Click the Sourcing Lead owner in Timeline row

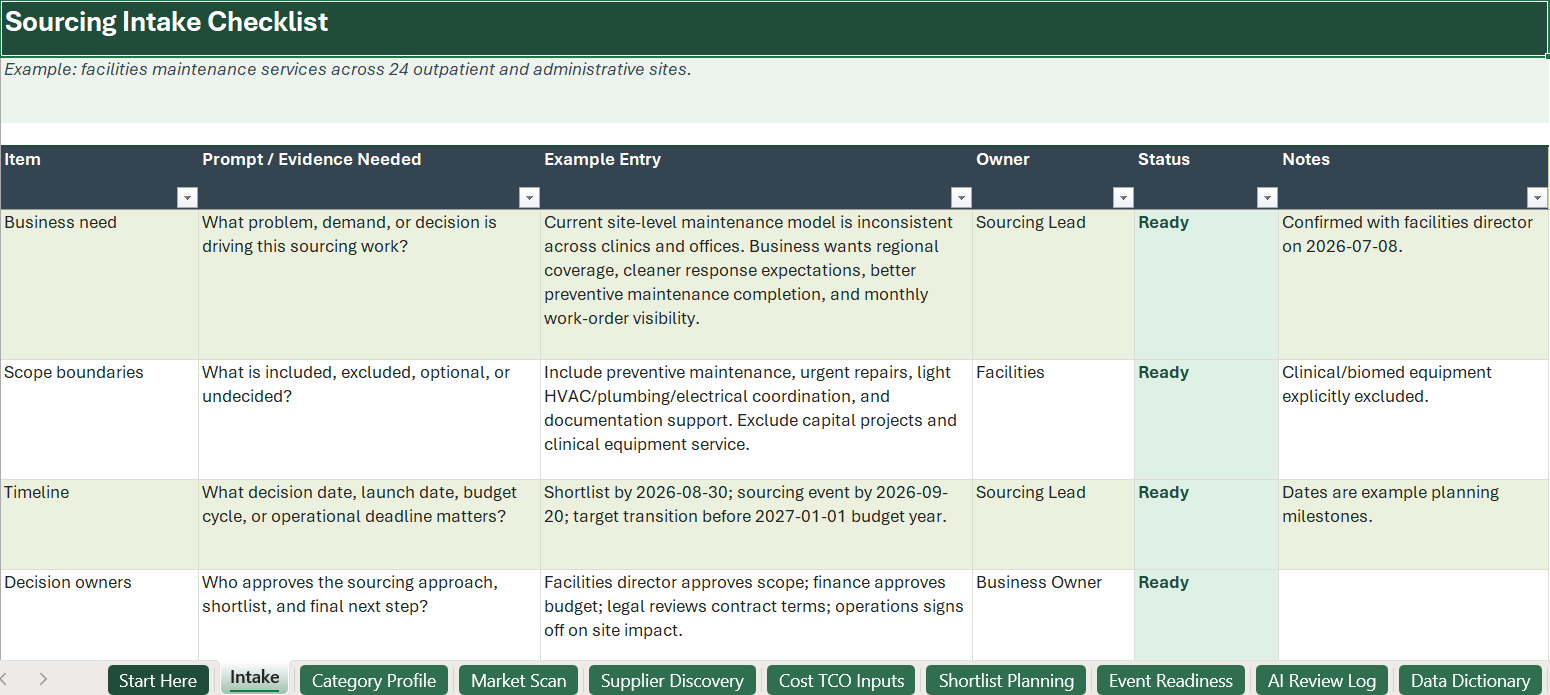click(x=1053, y=524)
